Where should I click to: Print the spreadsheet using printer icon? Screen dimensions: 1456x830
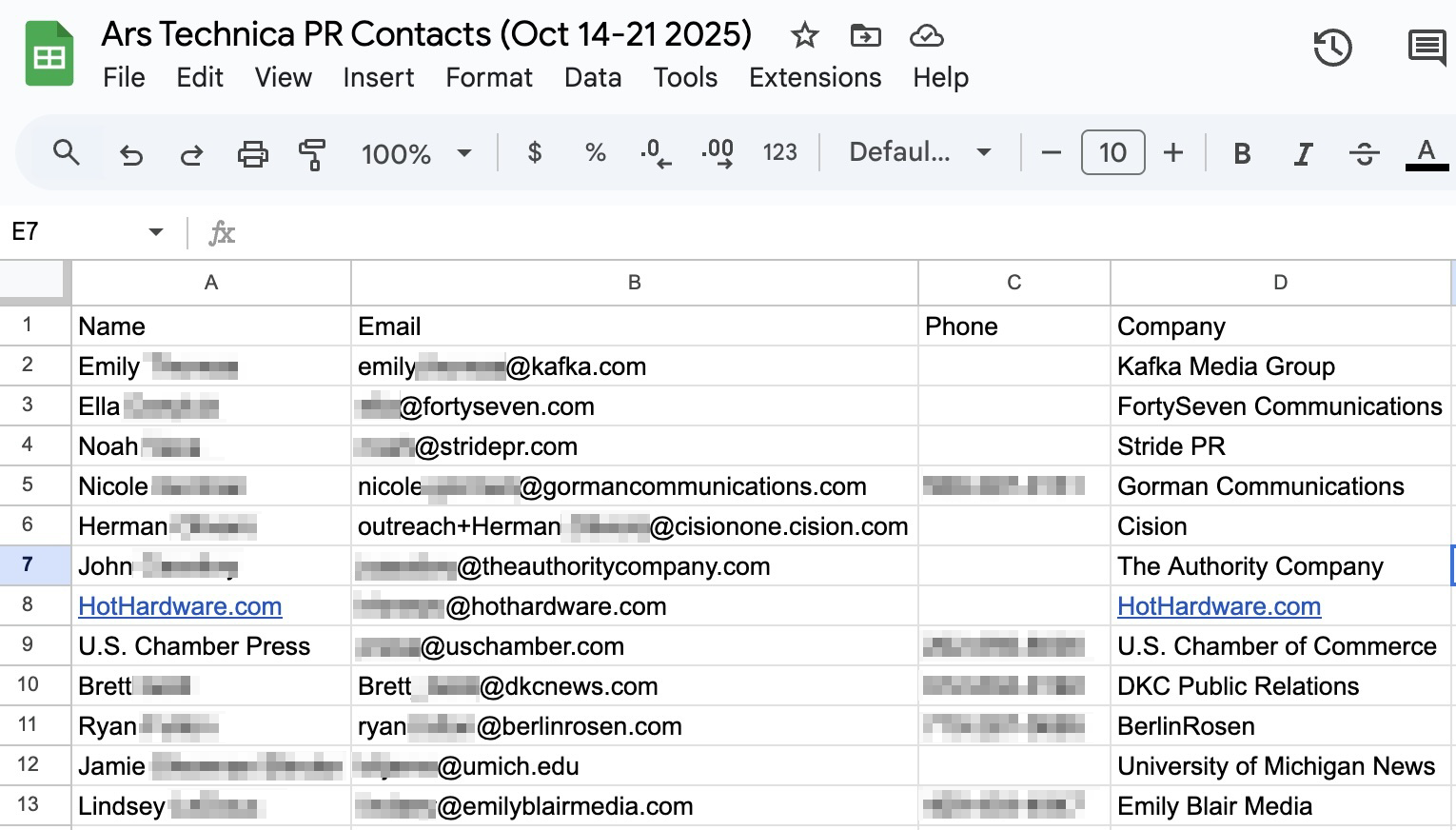click(x=252, y=153)
